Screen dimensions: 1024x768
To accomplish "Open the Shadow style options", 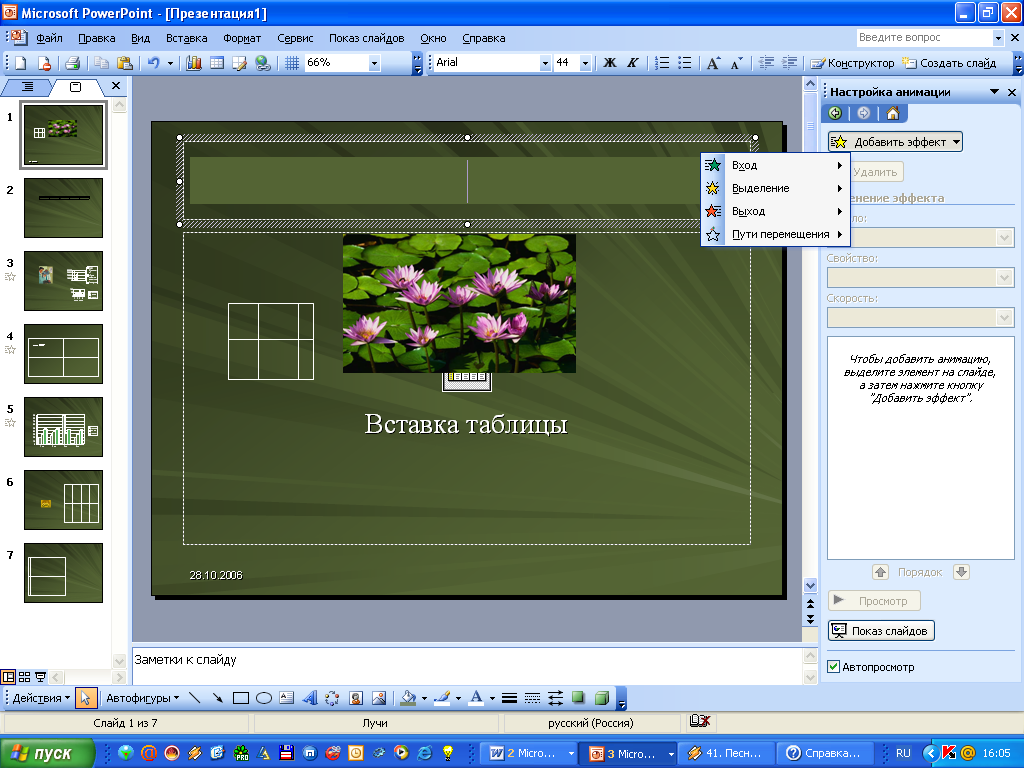I will (x=578, y=698).
